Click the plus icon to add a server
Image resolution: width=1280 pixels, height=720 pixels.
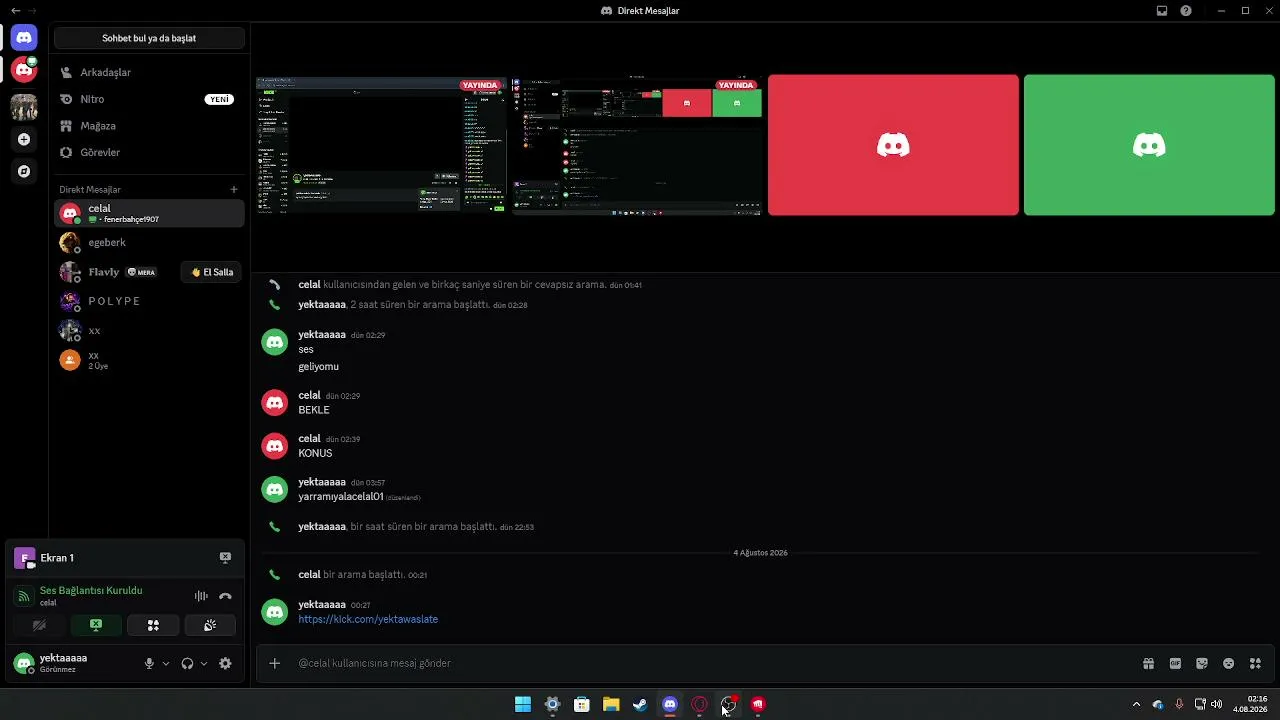click(24, 140)
